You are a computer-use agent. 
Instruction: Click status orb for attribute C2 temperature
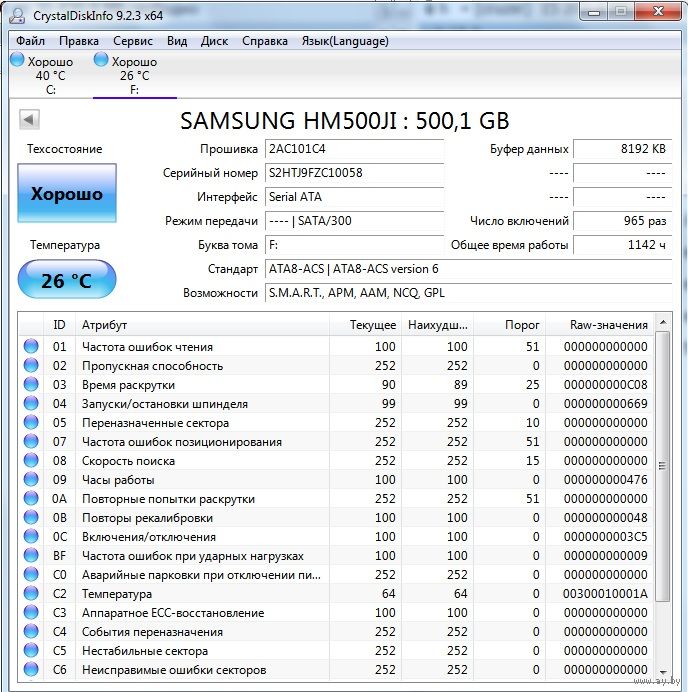tap(31, 593)
